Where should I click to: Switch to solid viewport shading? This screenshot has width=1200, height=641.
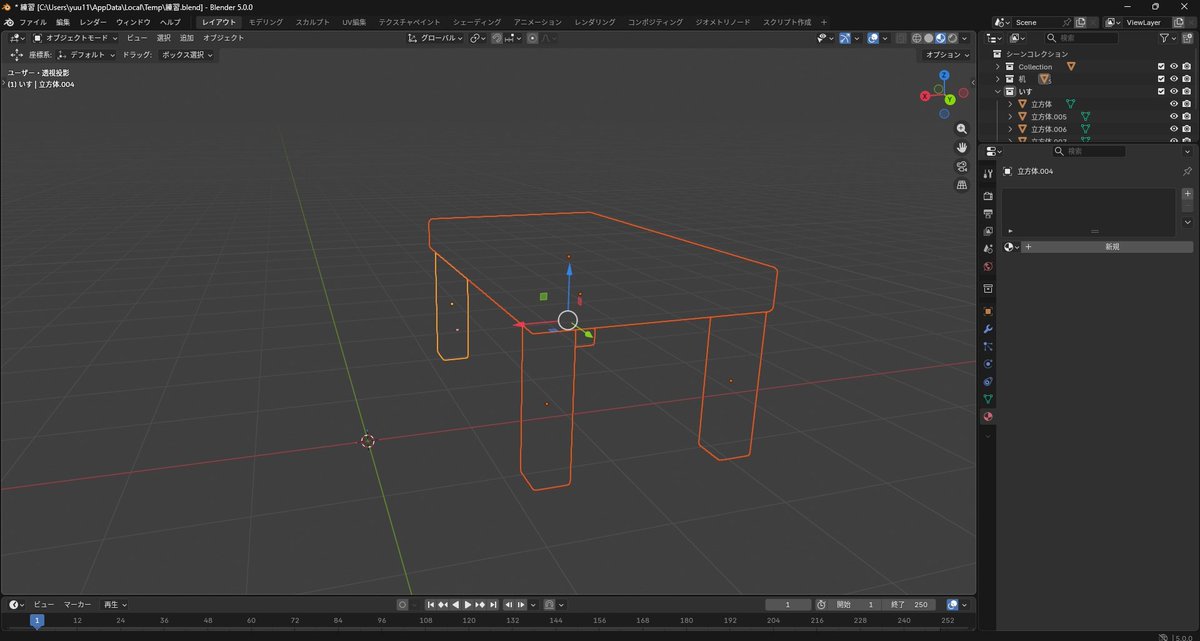(x=928, y=38)
